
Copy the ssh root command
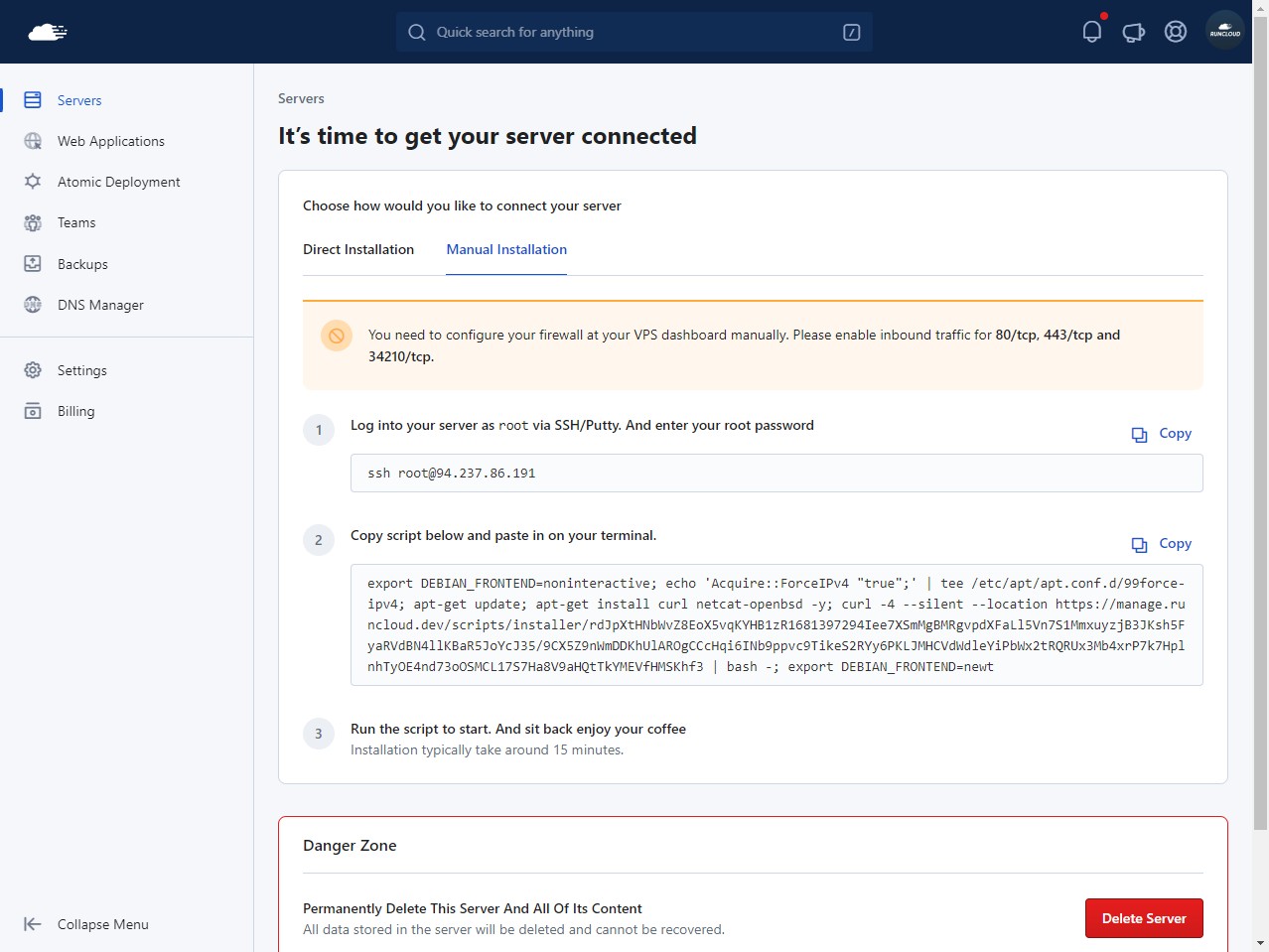tap(1162, 434)
